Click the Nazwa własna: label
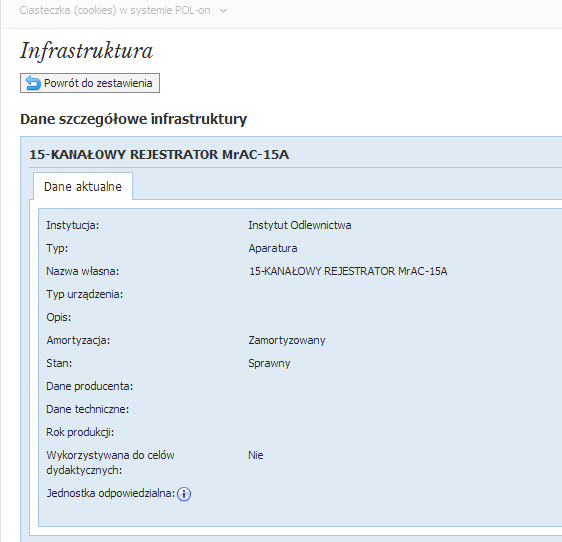The height and width of the screenshot is (542, 562). tap(82, 271)
